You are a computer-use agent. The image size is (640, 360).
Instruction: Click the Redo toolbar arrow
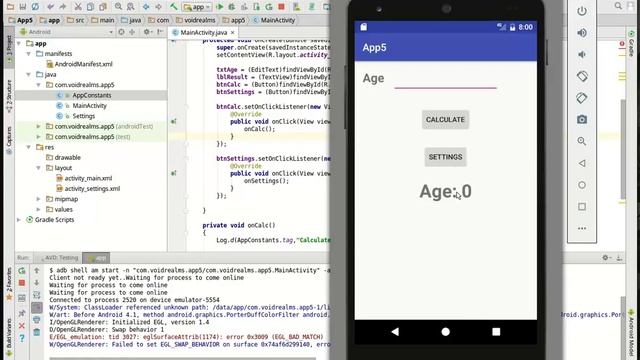(62, 7)
